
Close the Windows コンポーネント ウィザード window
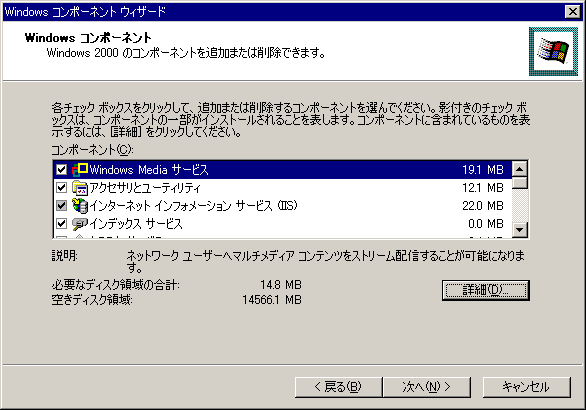573,12
